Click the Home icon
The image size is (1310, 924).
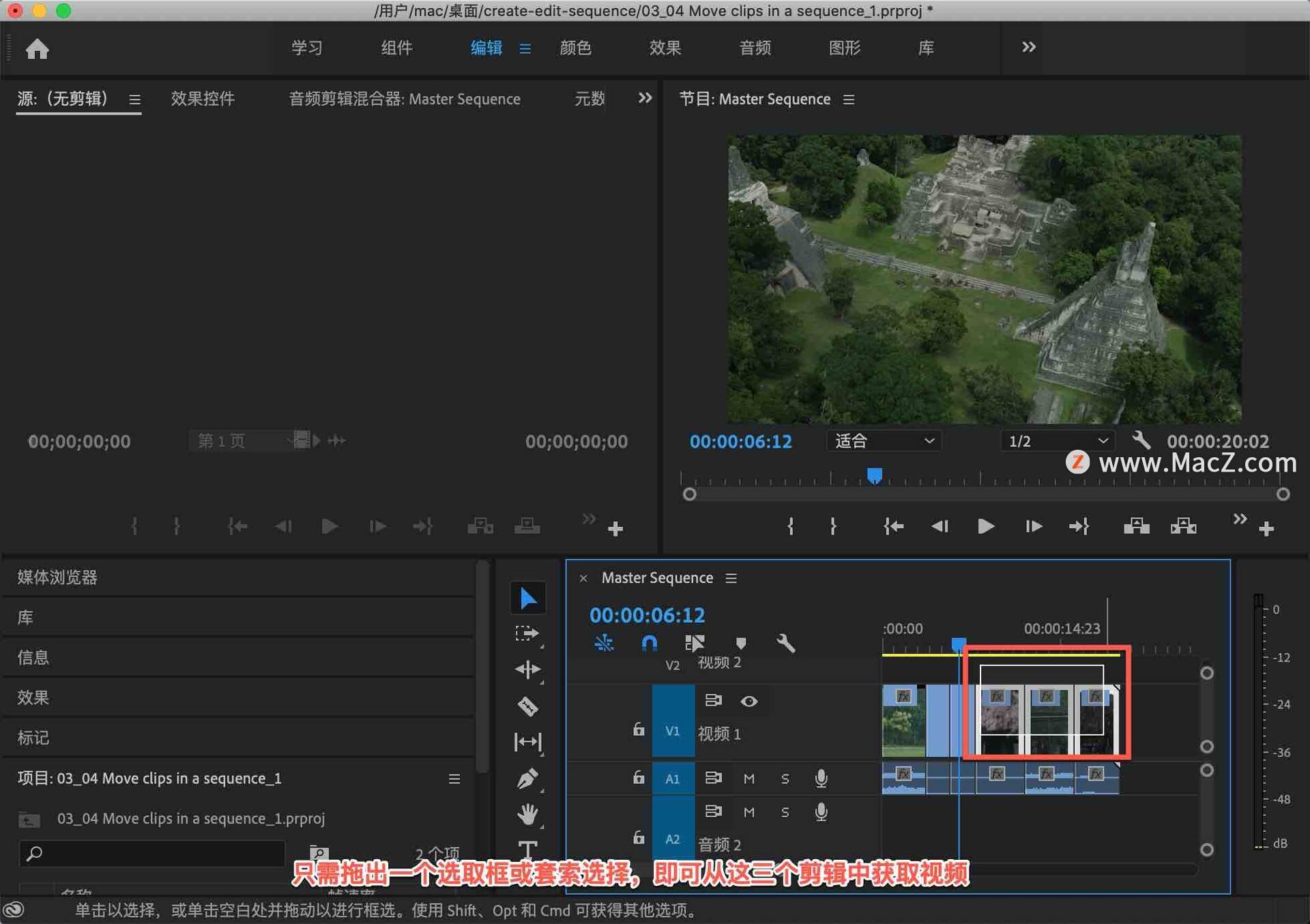[37, 48]
